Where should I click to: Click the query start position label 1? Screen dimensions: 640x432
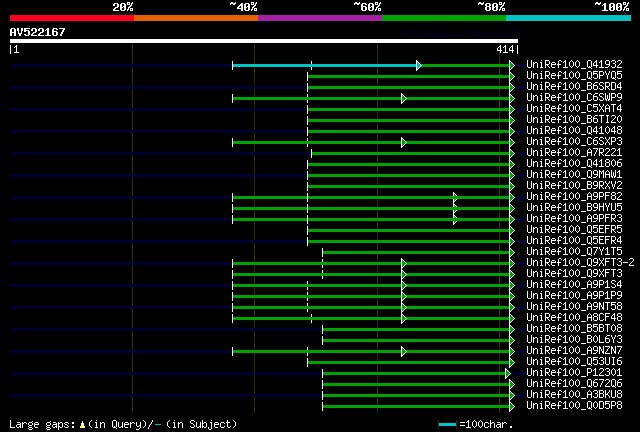(16, 49)
